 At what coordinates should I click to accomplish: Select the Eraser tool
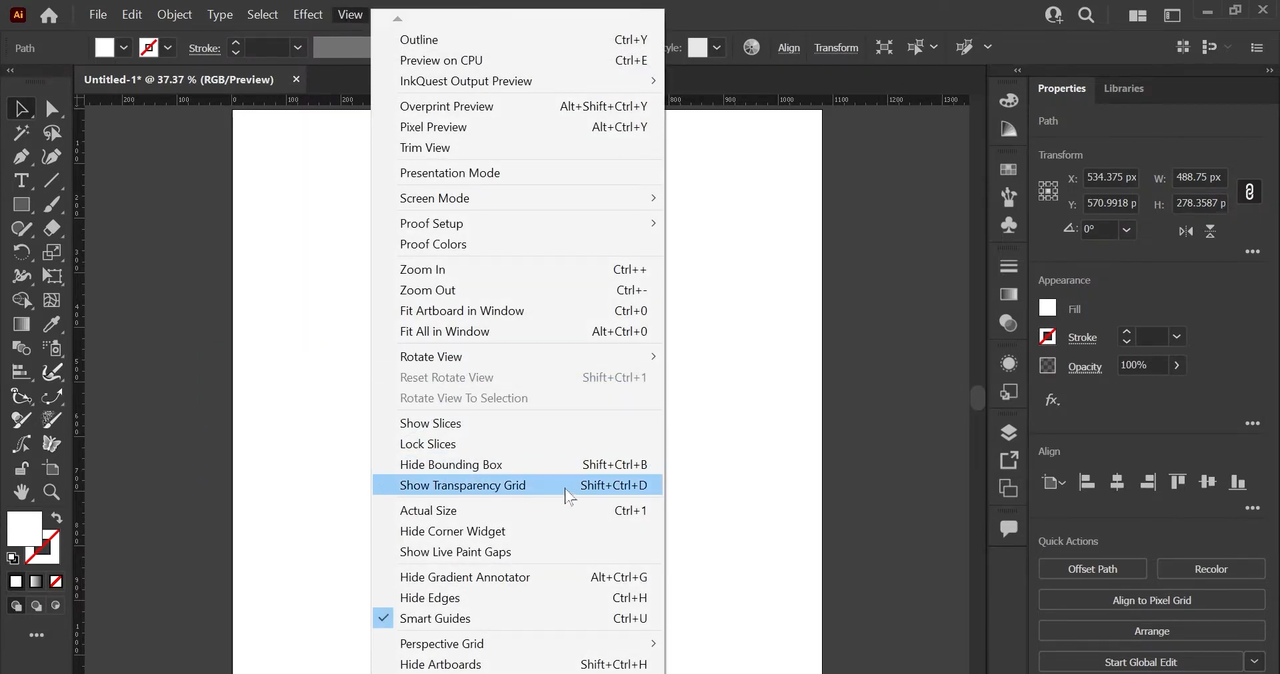tap(52, 228)
